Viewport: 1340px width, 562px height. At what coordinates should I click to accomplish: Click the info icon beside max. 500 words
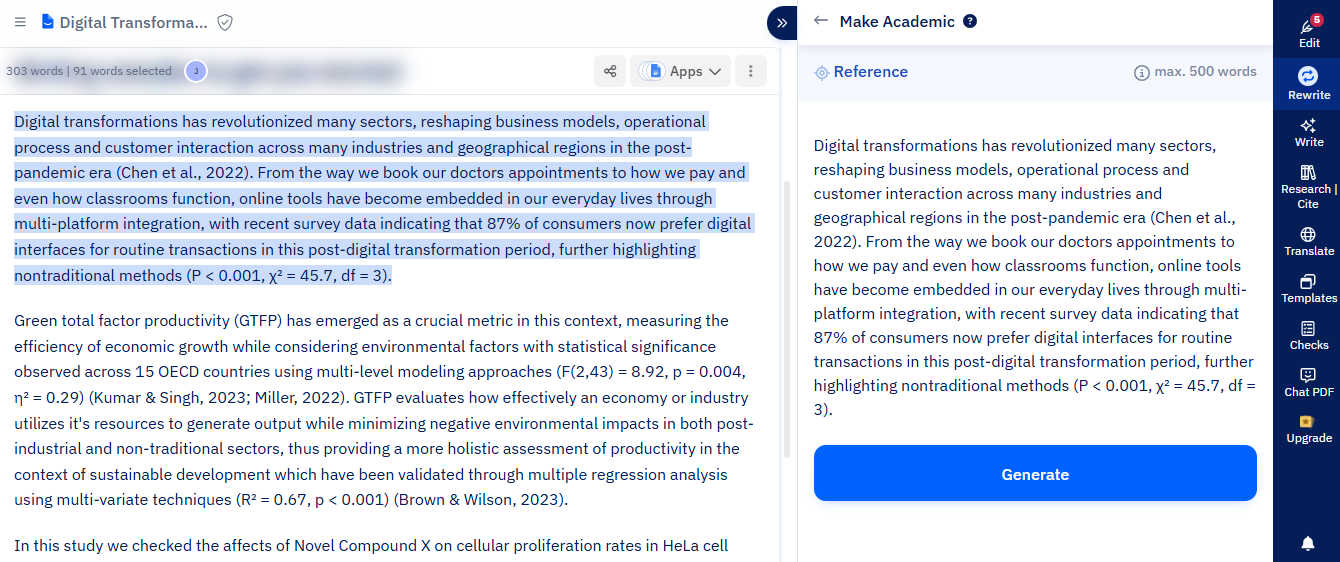(x=1141, y=72)
